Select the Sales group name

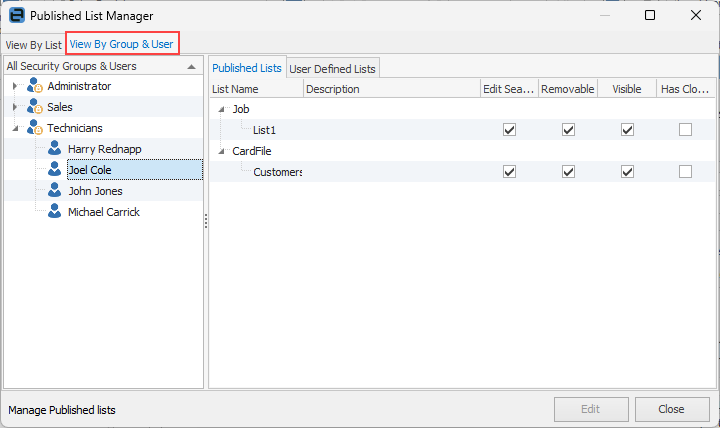60,107
